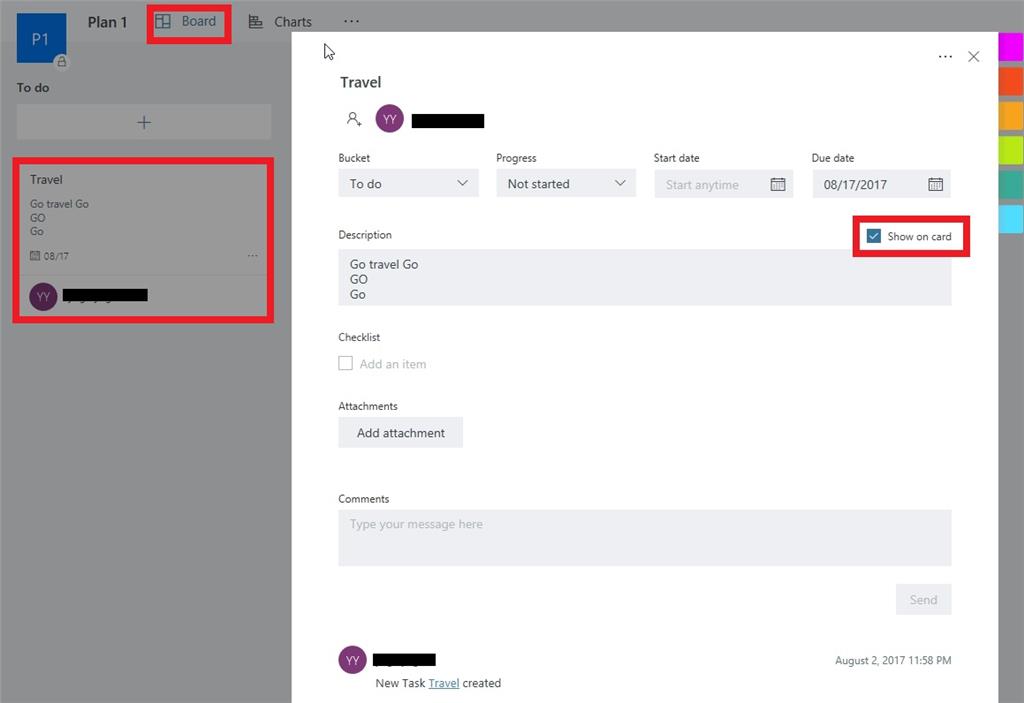Switch to the Board view
Screen dimensions: 1024x703
point(185,22)
